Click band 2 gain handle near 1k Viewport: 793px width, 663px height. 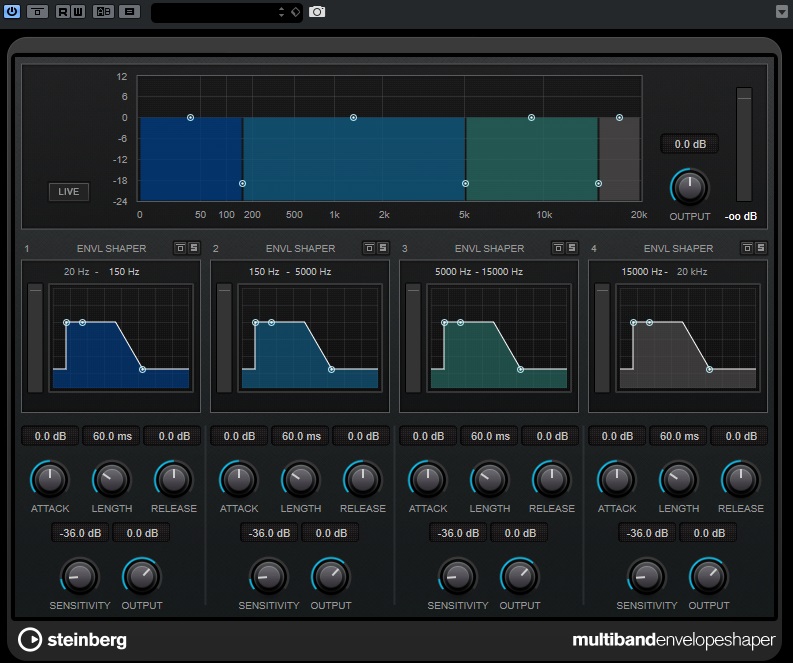(354, 117)
